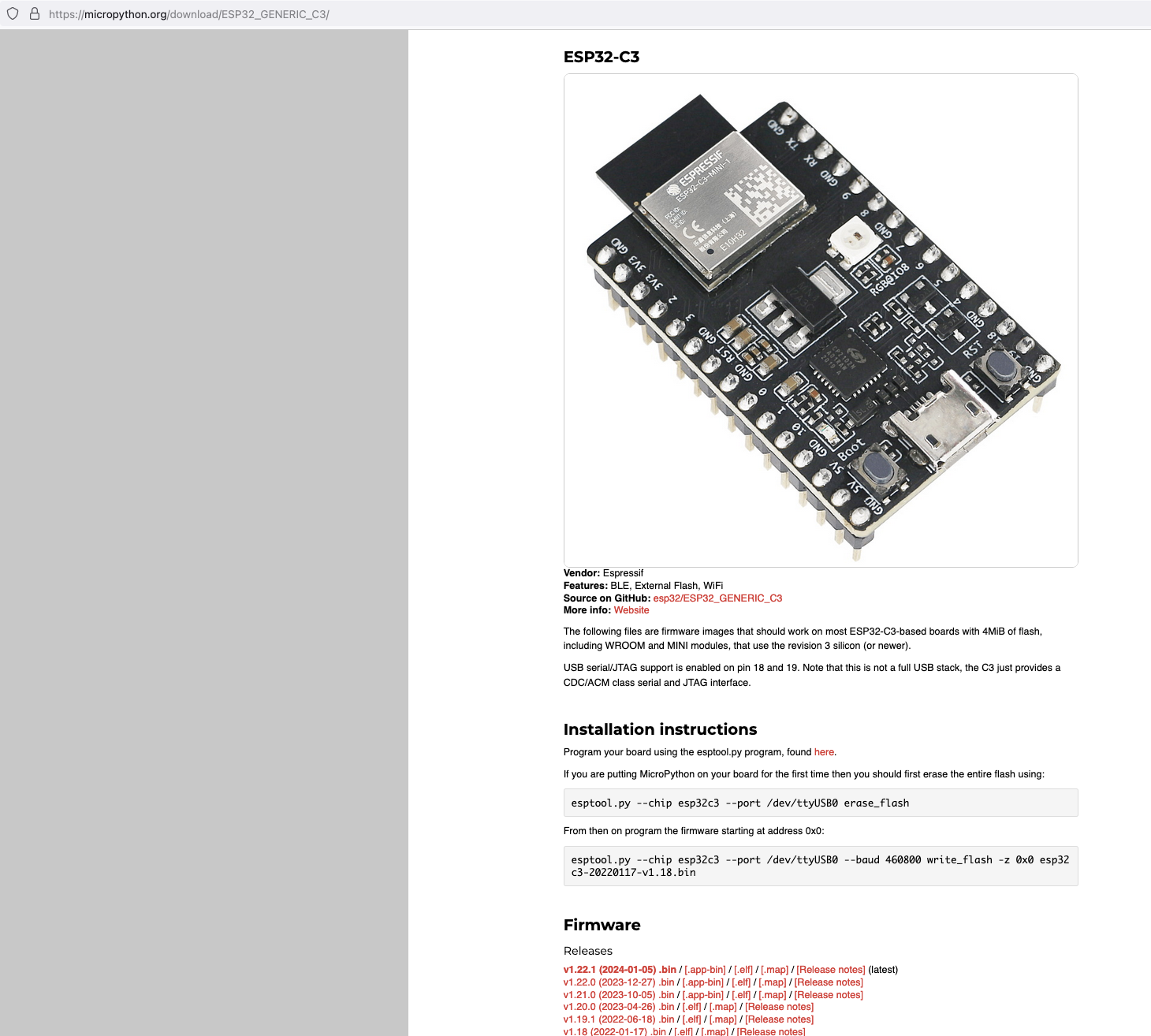Download the v1.21.0 [.elf] file
This screenshot has height=1036, width=1151.
click(741, 995)
